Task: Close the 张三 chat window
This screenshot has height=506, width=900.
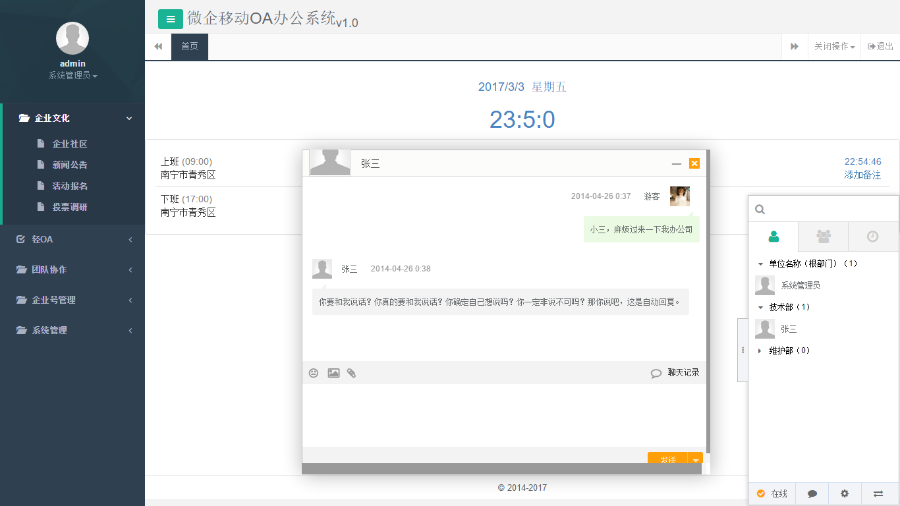Action: (x=694, y=164)
